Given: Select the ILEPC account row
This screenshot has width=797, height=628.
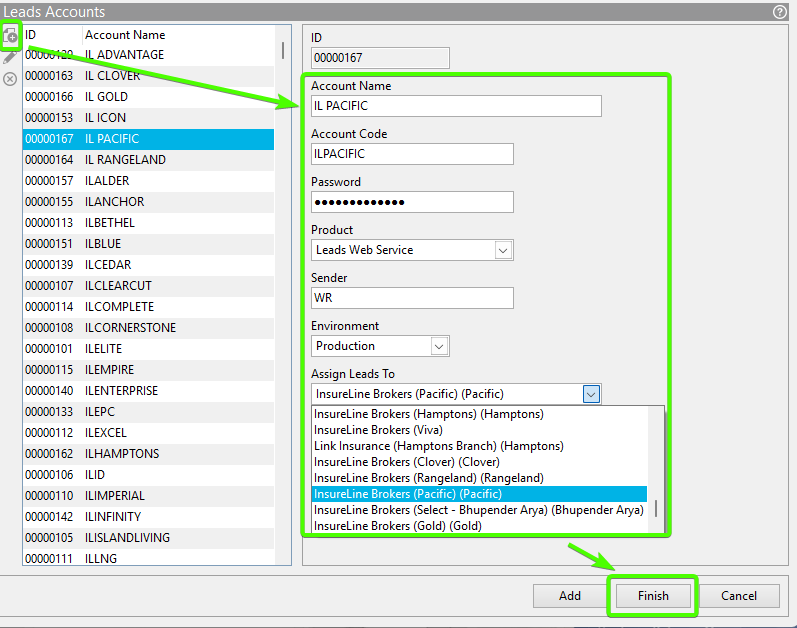Looking at the screenshot, I should pyautogui.click(x=148, y=412).
